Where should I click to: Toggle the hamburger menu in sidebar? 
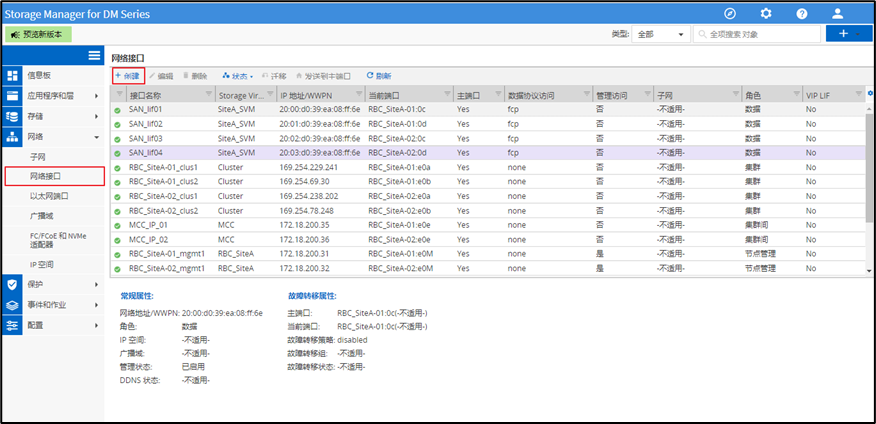94,56
